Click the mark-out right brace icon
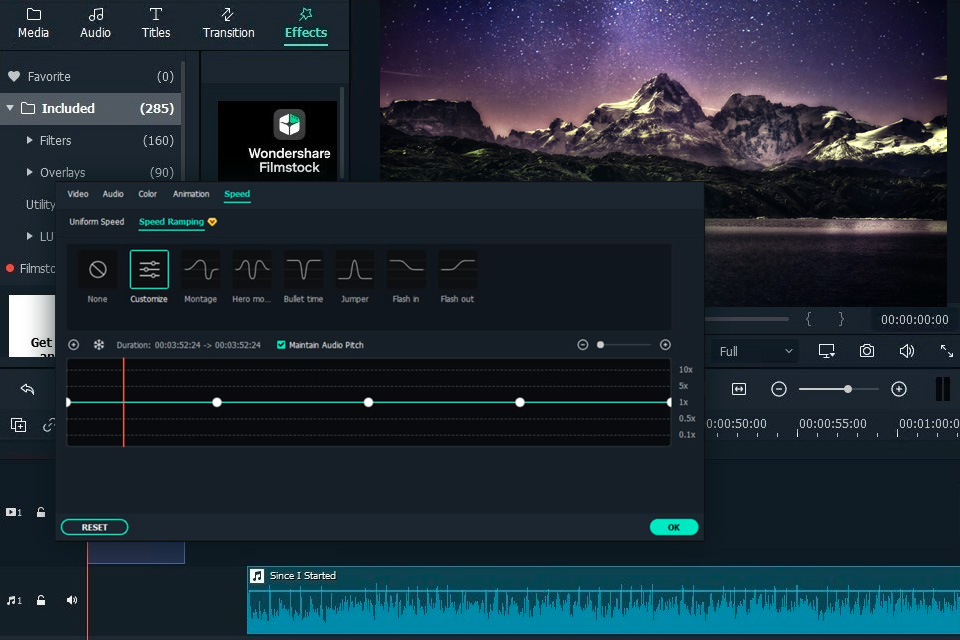This screenshot has width=960, height=640. point(841,319)
